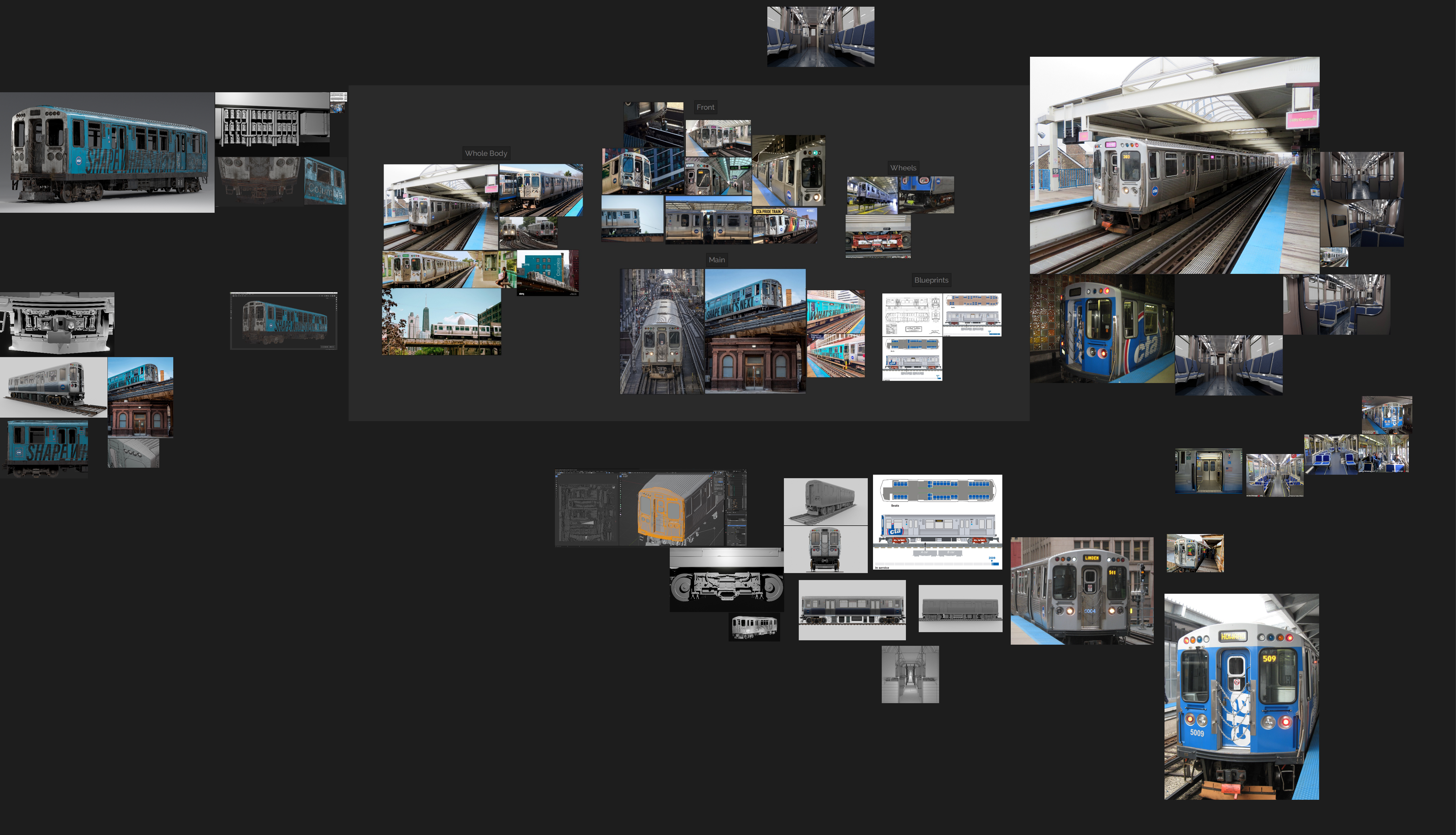Select the CTA Pride Train photo

tap(784, 225)
